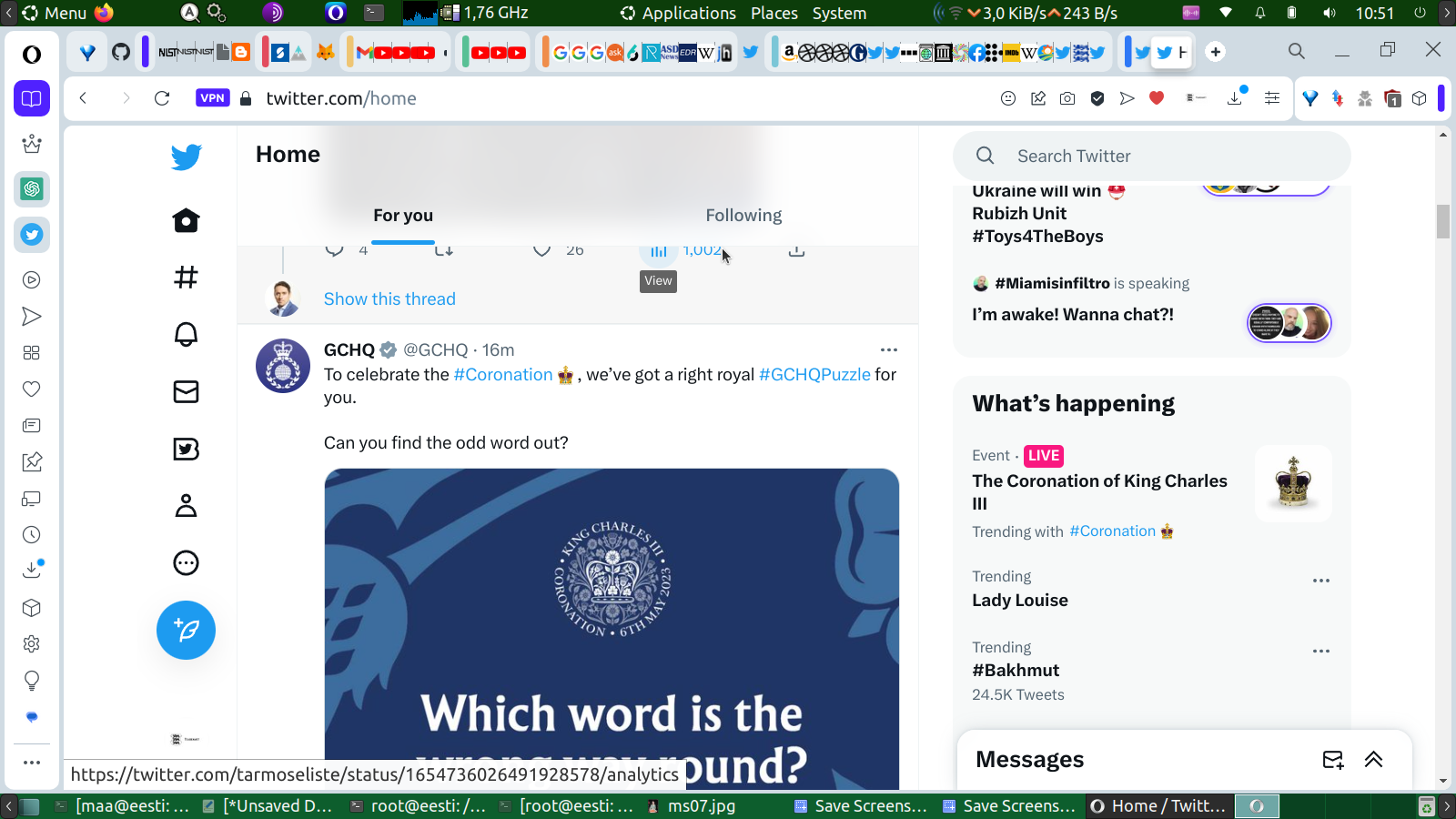Open the ad blocker shield icon
The height and width of the screenshot is (819, 1456).
(x=1097, y=98)
